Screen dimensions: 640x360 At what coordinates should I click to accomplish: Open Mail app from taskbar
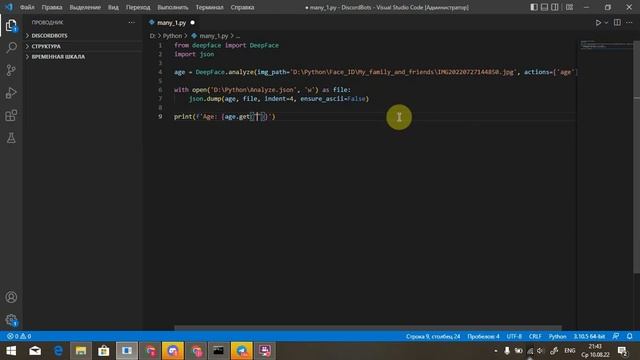[x=35, y=351]
